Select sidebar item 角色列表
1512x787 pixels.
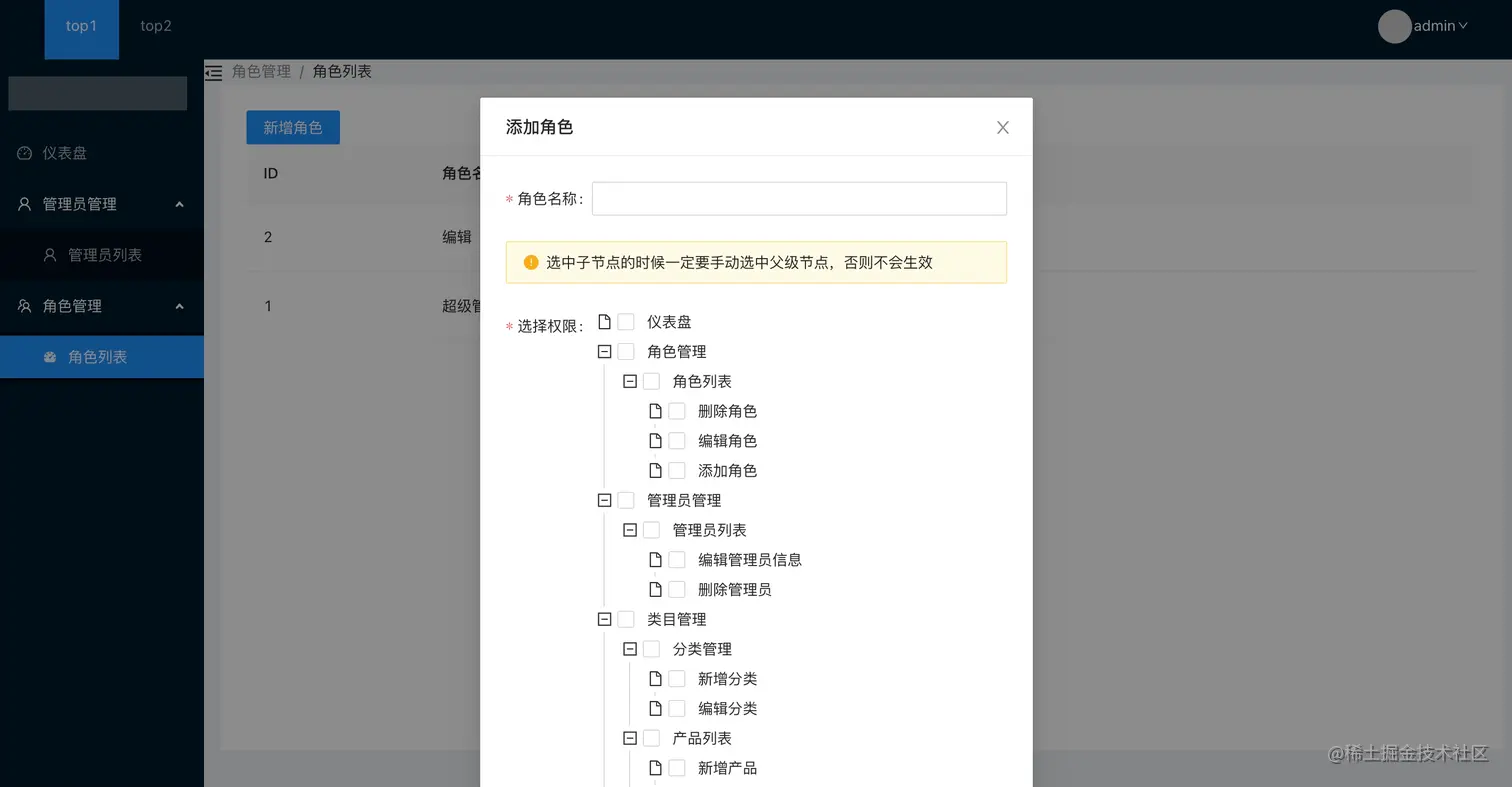(102, 357)
